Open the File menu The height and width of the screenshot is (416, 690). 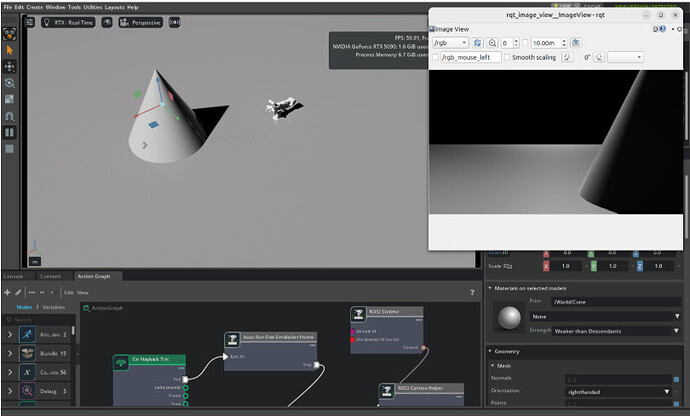tap(8, 7)
